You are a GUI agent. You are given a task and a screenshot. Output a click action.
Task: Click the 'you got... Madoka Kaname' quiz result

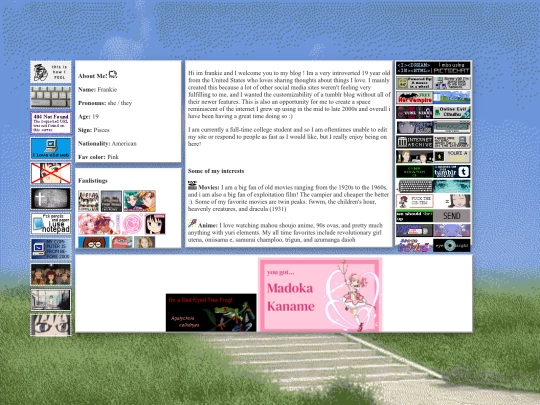pos(320,295)
